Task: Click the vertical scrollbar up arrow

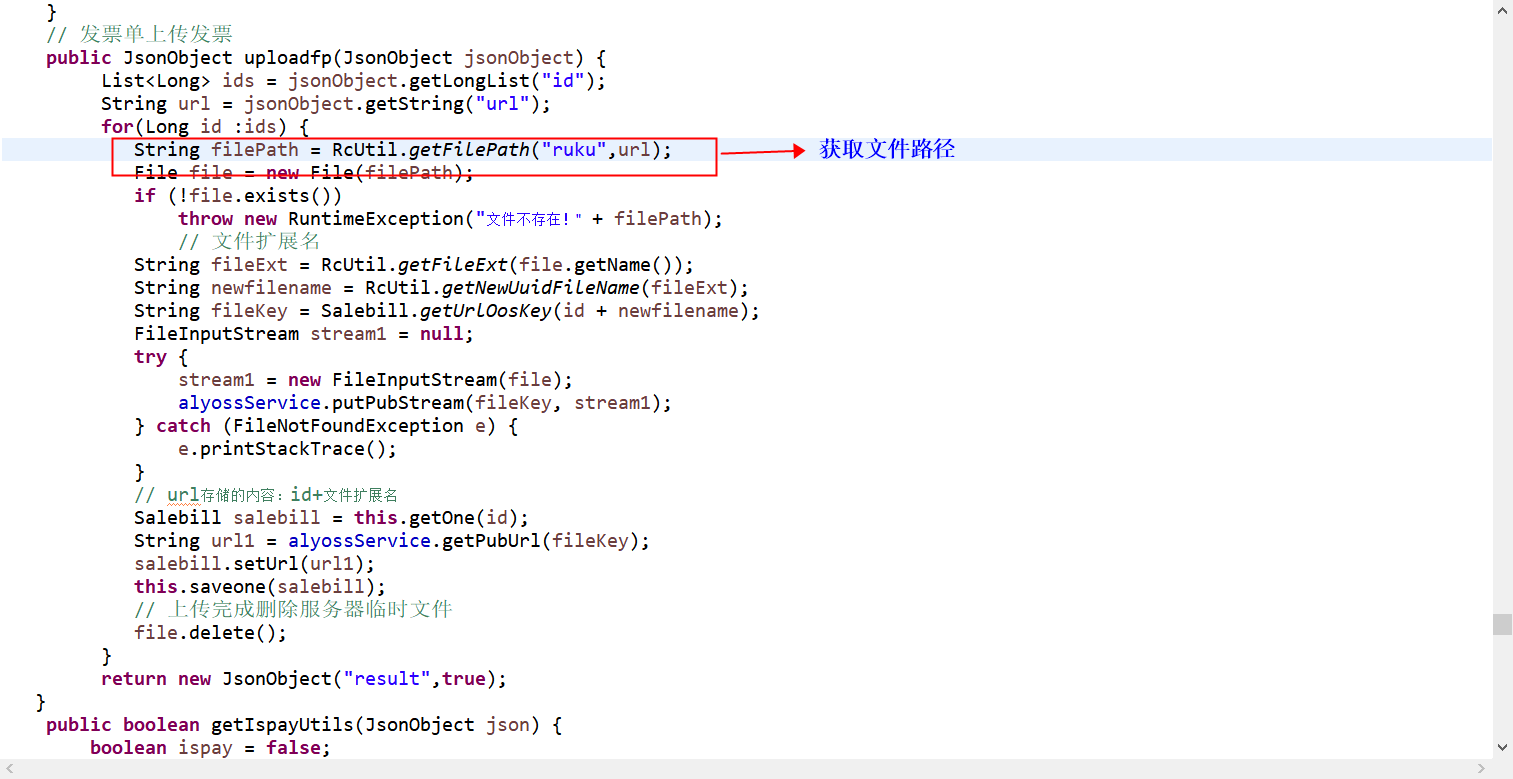Action: tap(1502, 10)
